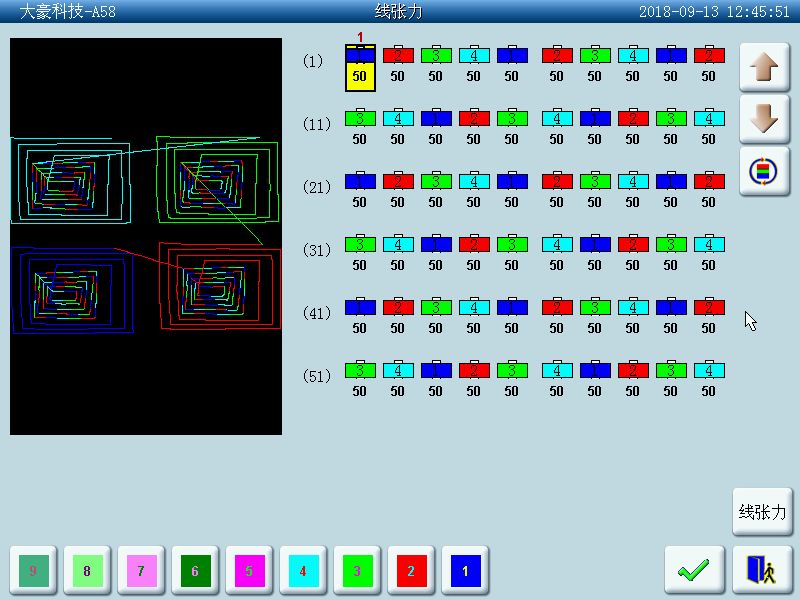The height and width of the screenshot is (600, 800).
Task: Choose the bright green needle 3 button
Action: tap(357, 571)
